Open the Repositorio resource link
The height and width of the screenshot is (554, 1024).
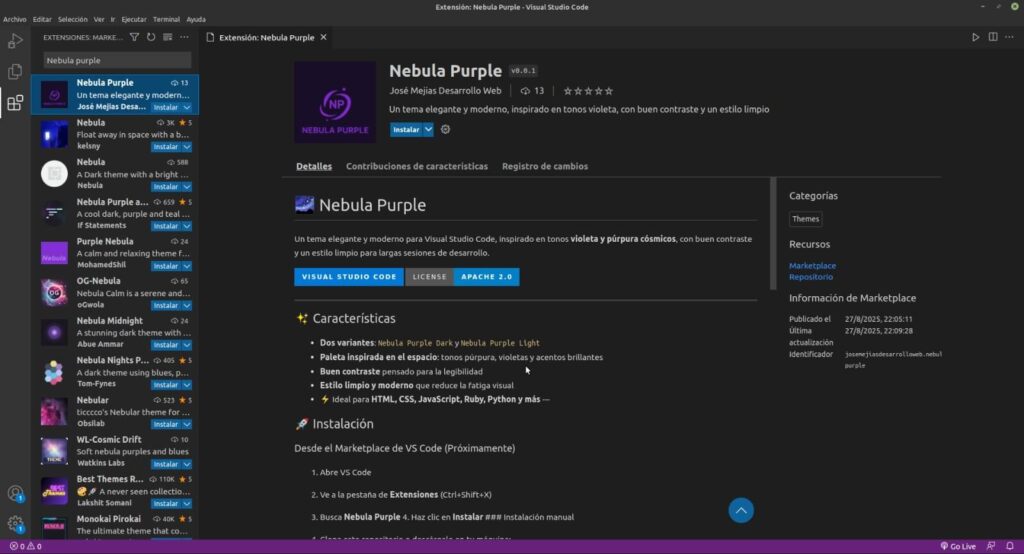click(810, 276)
